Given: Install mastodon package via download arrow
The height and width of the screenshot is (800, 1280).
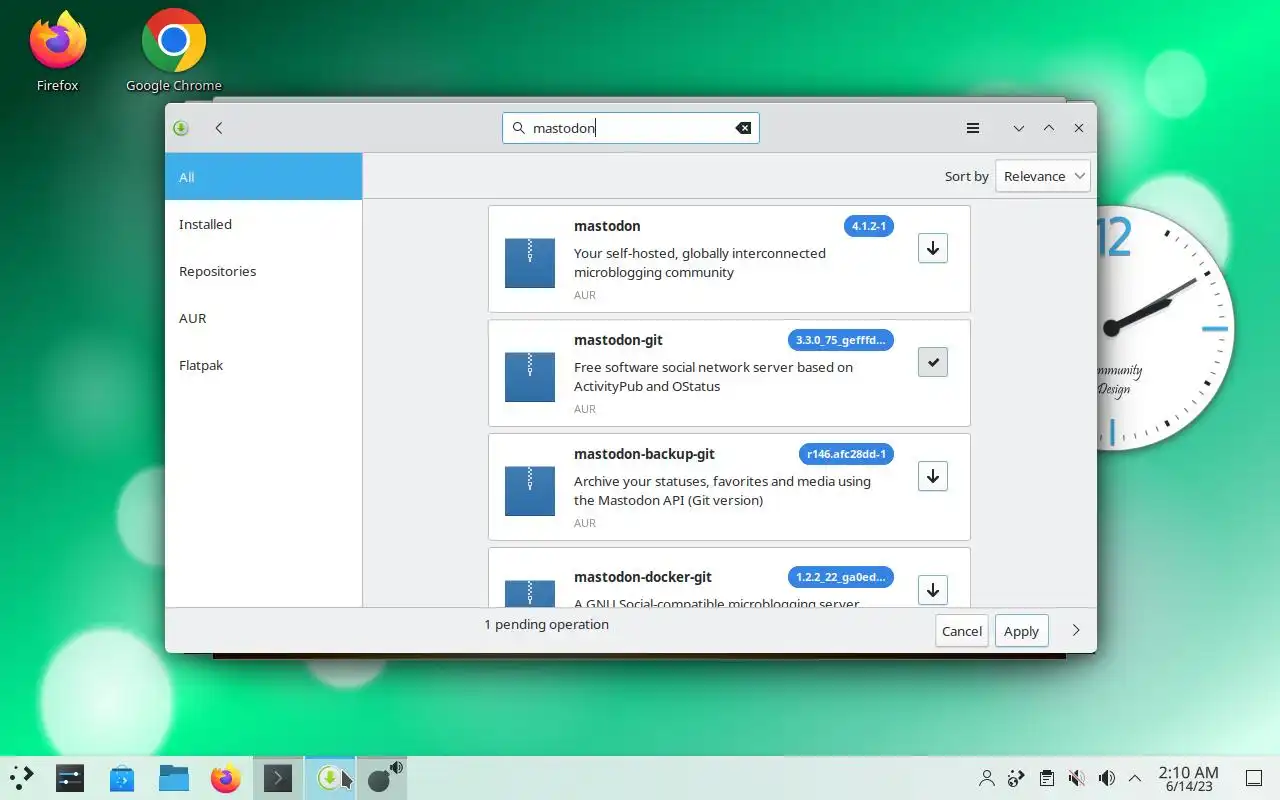Looking at the screenshot, I should [932, 248].
